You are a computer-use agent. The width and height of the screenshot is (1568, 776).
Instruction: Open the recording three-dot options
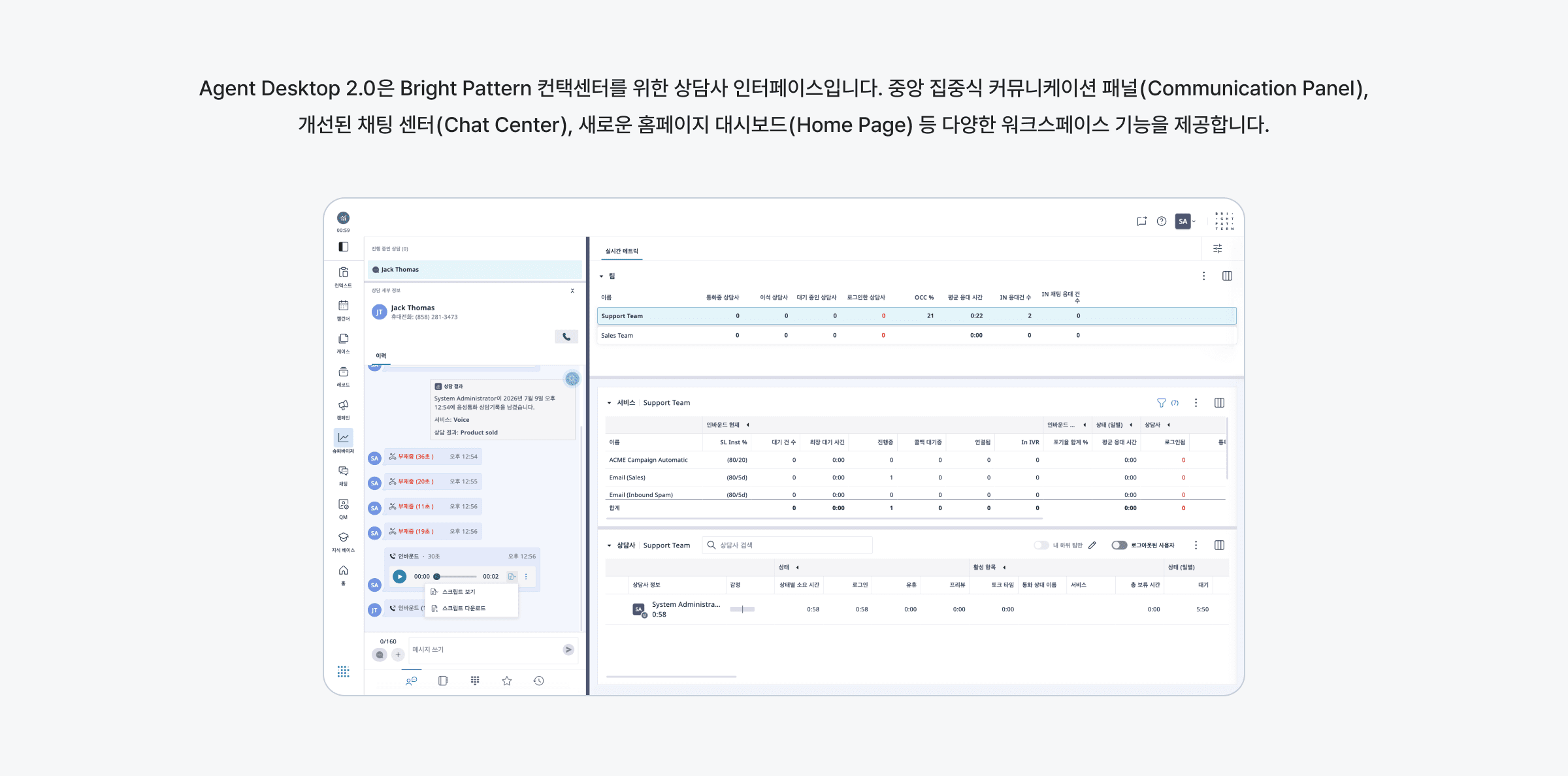click(x=526, y=577)
